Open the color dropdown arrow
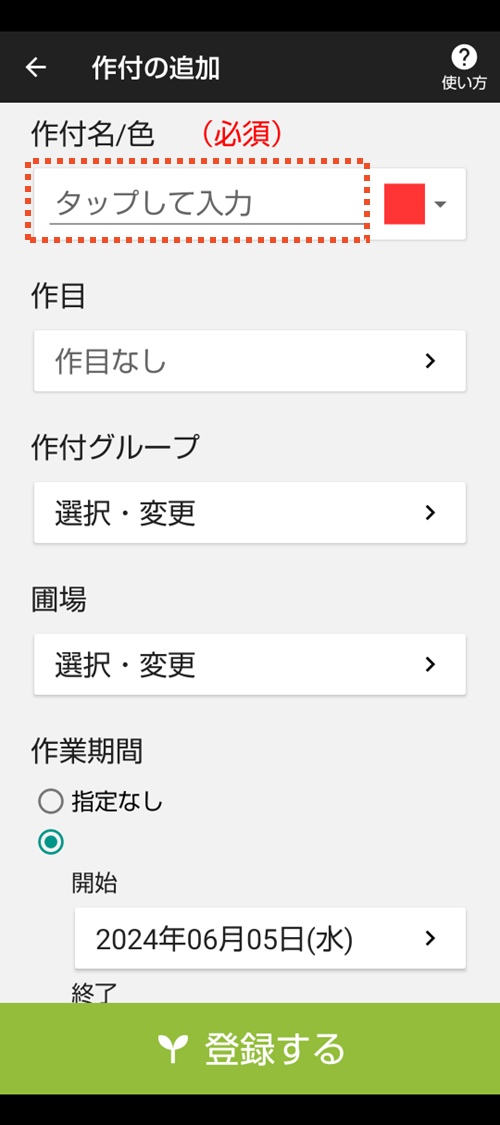The image size is (500, 1125). pyautogui.click(x=440, y=204)
